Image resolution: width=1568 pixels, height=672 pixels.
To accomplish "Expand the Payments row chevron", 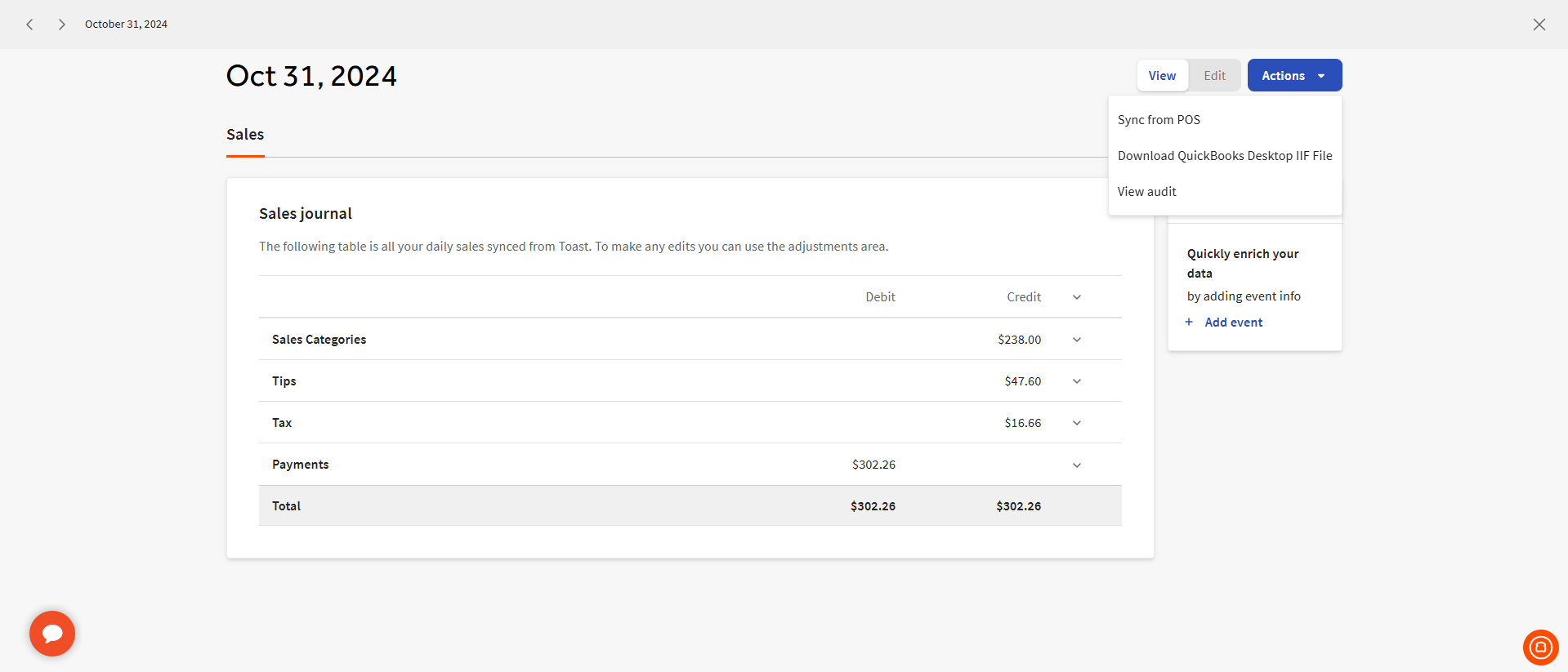I will pyautogui.click(x=1076, y=465).
